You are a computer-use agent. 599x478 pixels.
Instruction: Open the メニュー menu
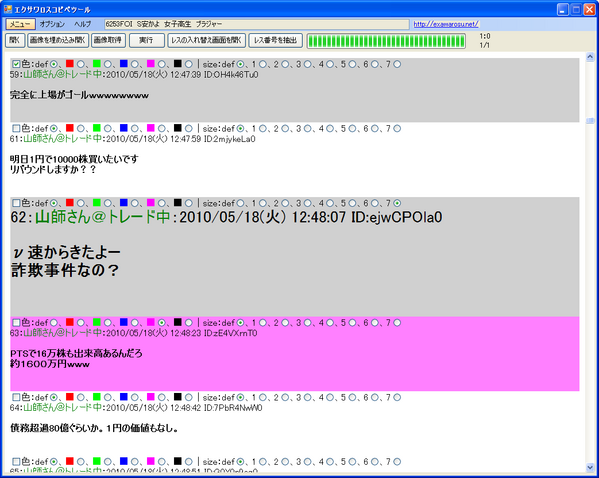(20, 24)
